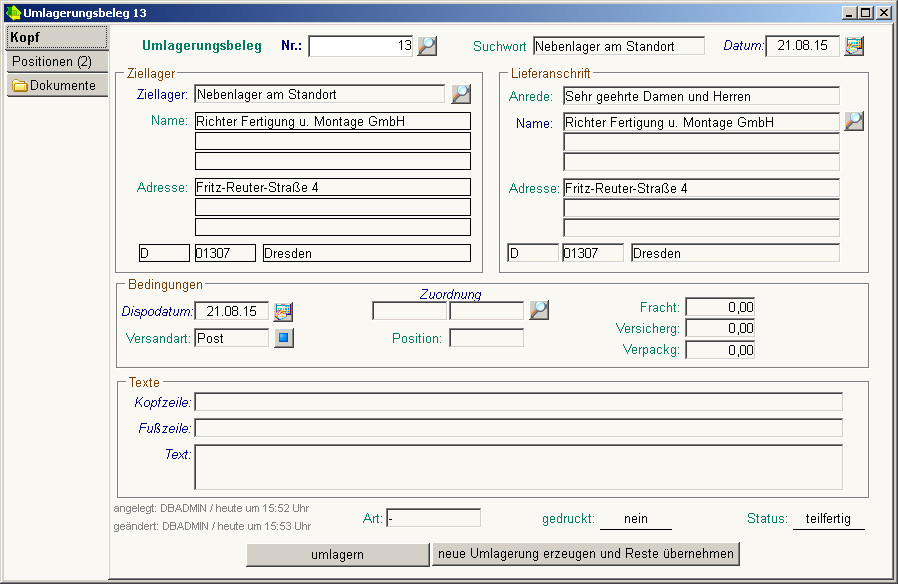
Task: Click Ziellager Name field Richter Fertigung
Action: [x=333, y=121]
